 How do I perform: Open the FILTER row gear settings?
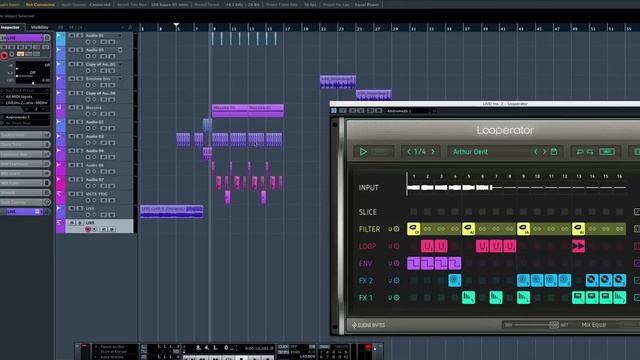tap(396, 229)
